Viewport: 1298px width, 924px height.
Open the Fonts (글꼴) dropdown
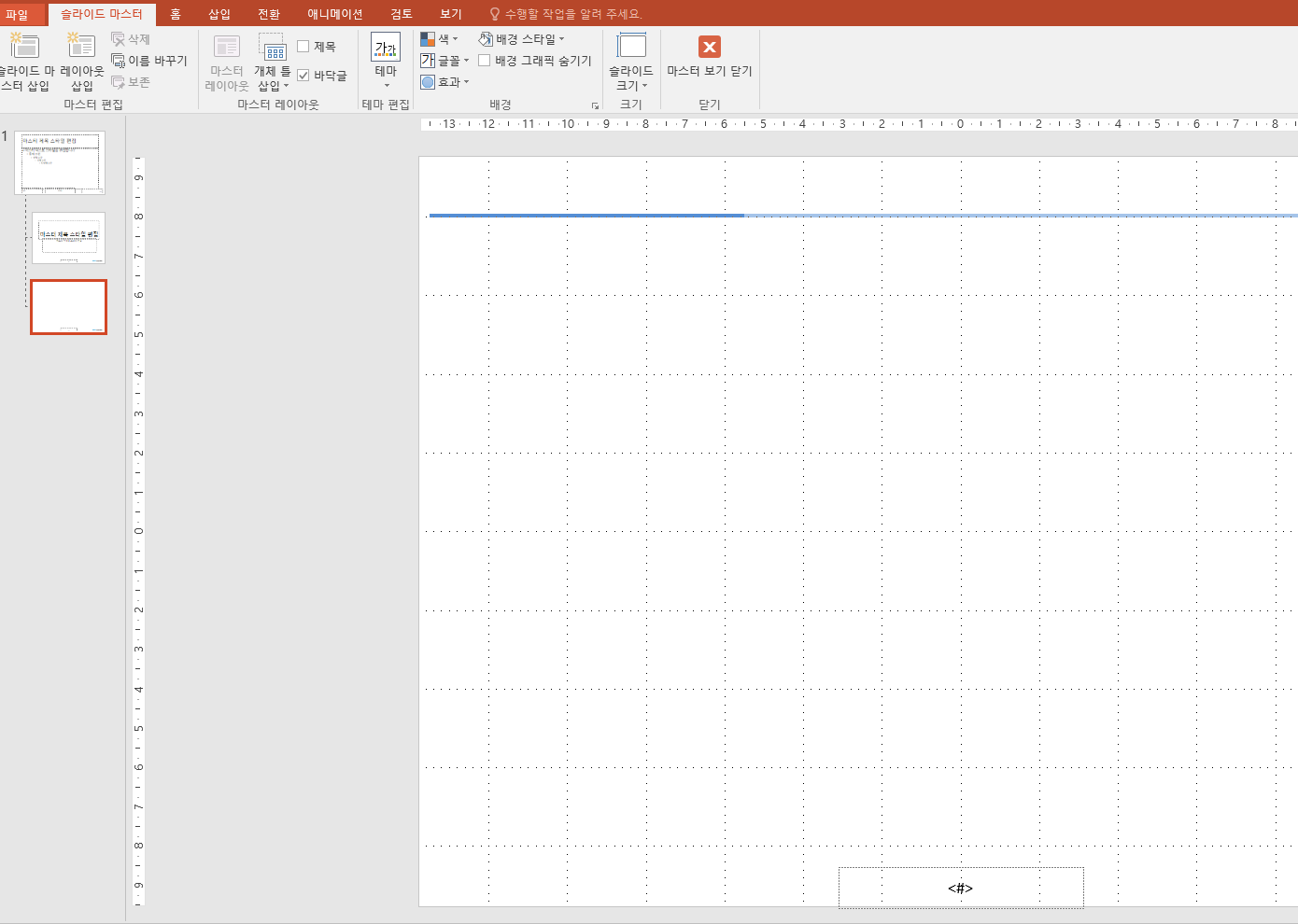tap(444, 61)
